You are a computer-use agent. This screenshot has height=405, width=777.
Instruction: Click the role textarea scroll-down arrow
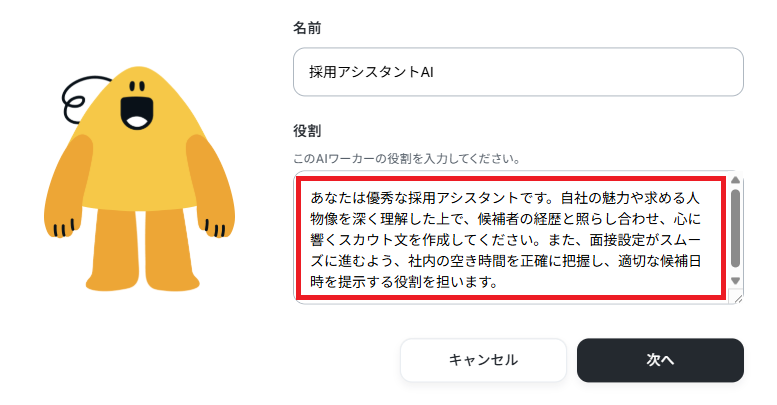(x=735, y=281)
